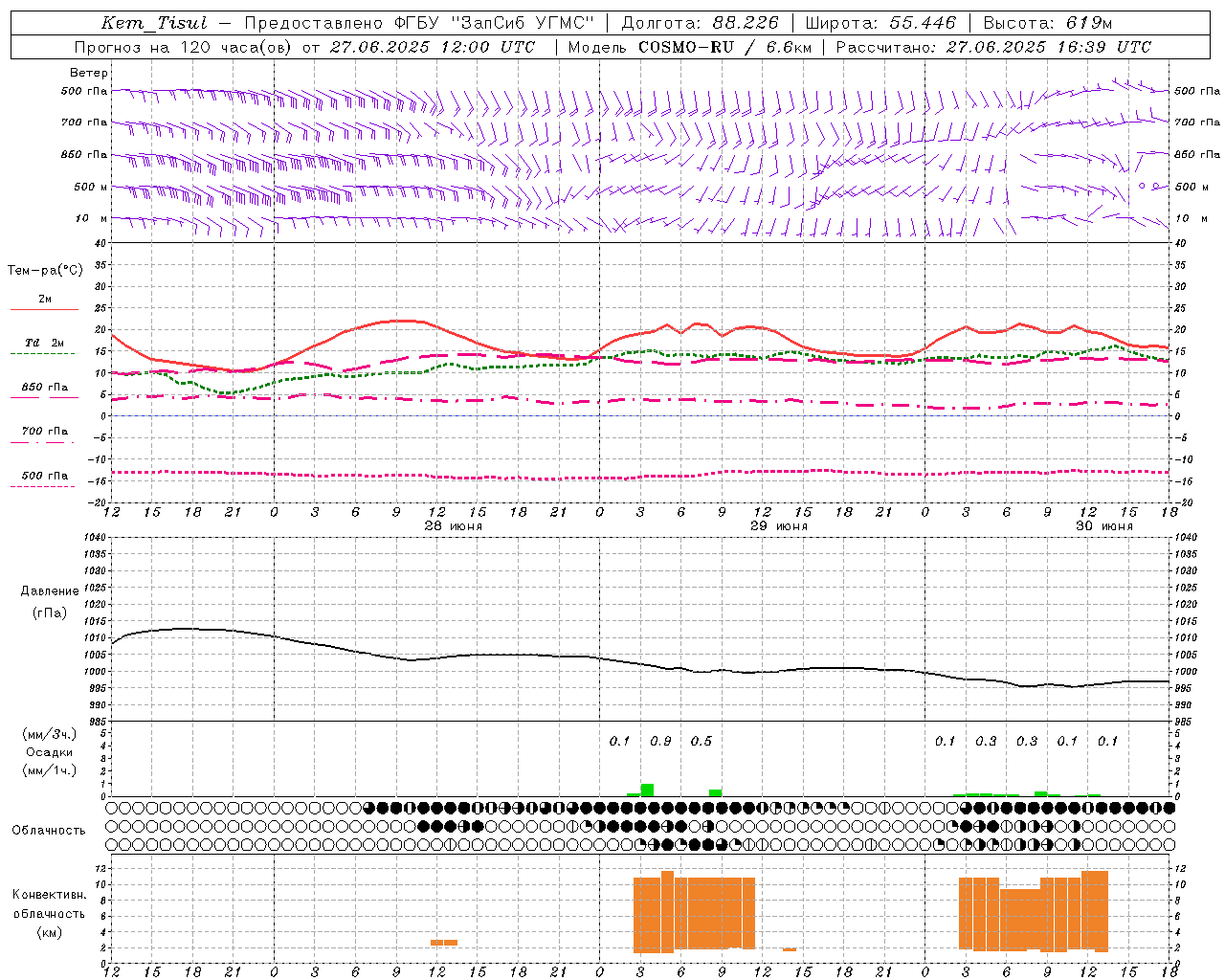The image size is (1225, 980).
Task: Click the 'Широта: 55.446' latitude value
Action: (x=880, y=24)
